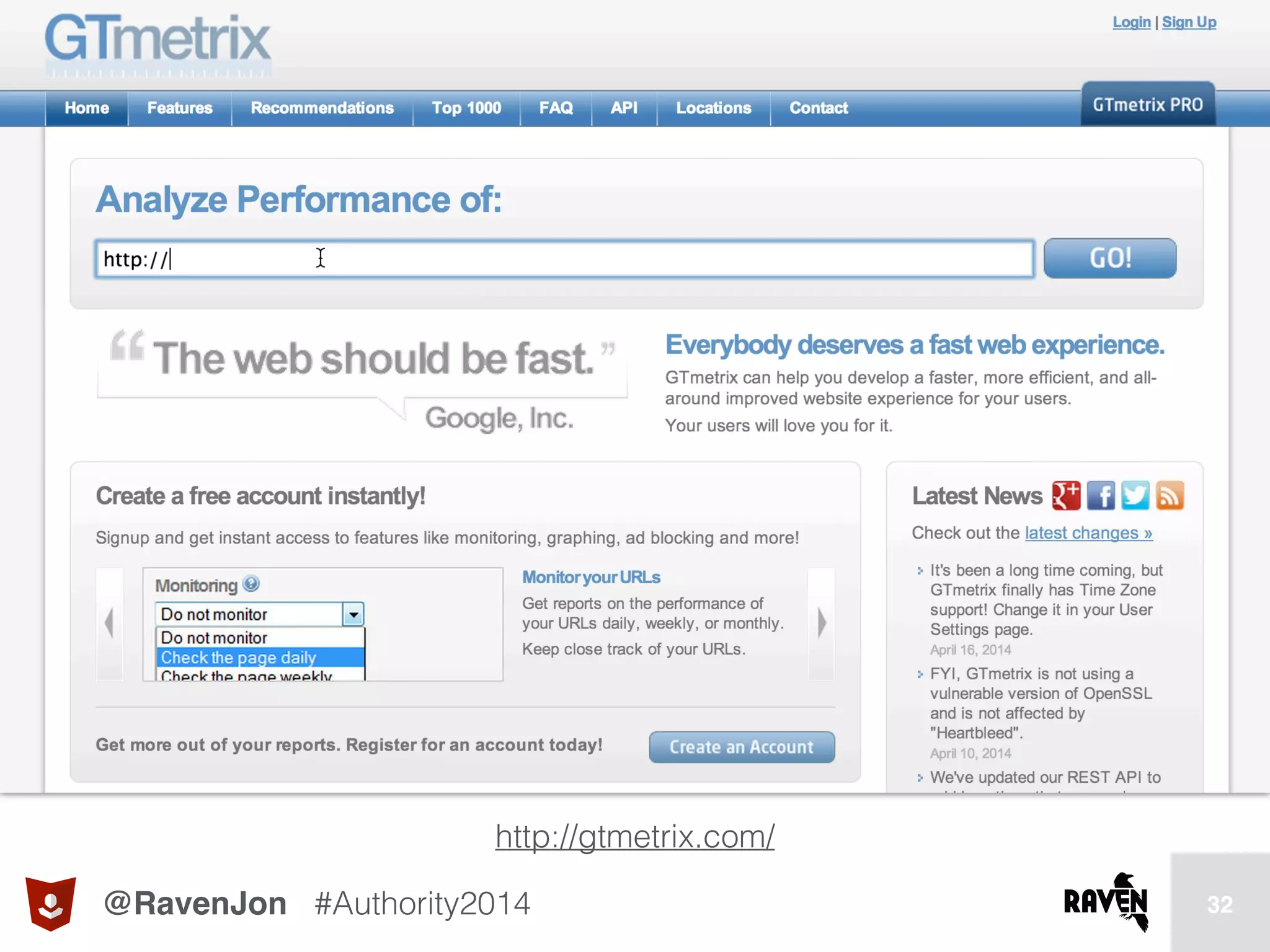Click the GO! button
Image resolution: width=1270 pixels, height=952 pixels.
click(1110, 258)
